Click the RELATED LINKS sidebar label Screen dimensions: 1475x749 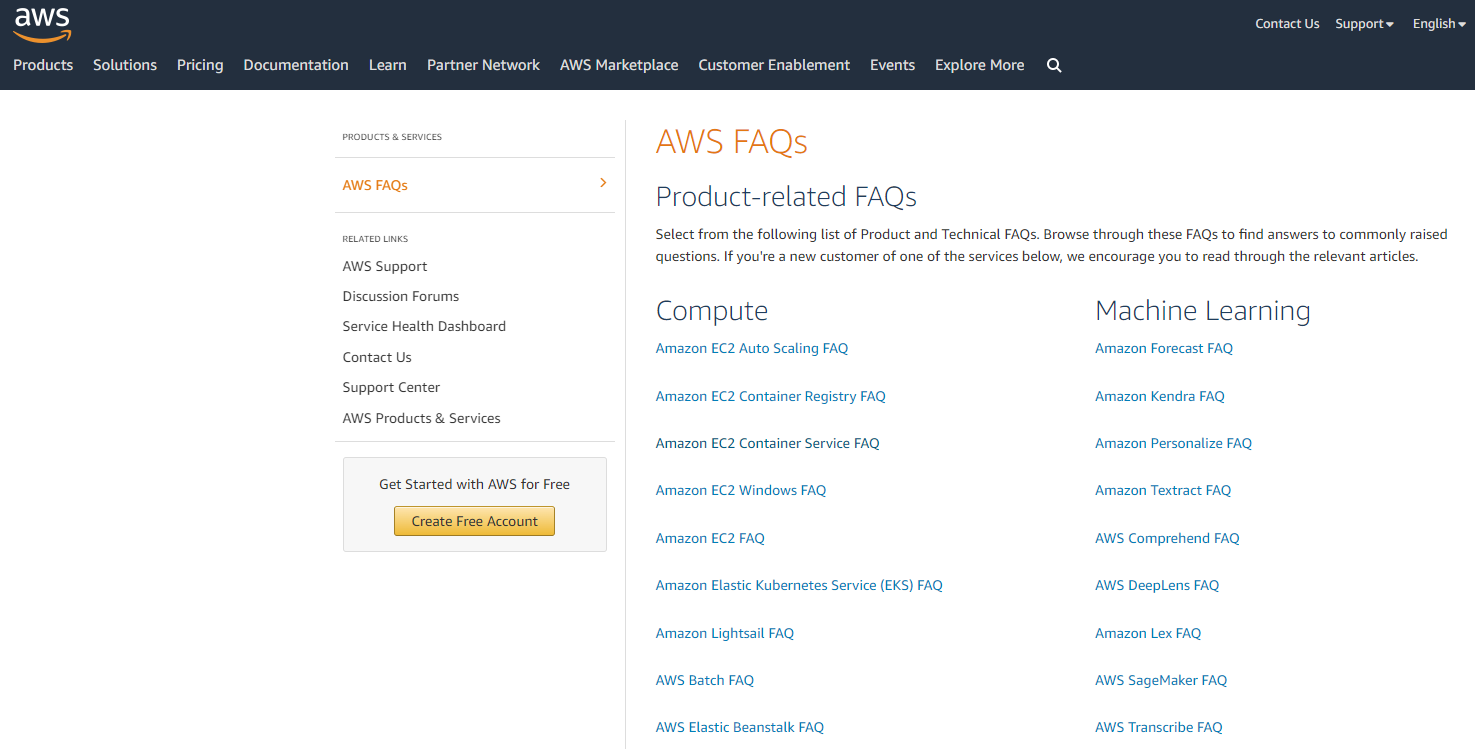pyautogui.click(x=375, y=239)
